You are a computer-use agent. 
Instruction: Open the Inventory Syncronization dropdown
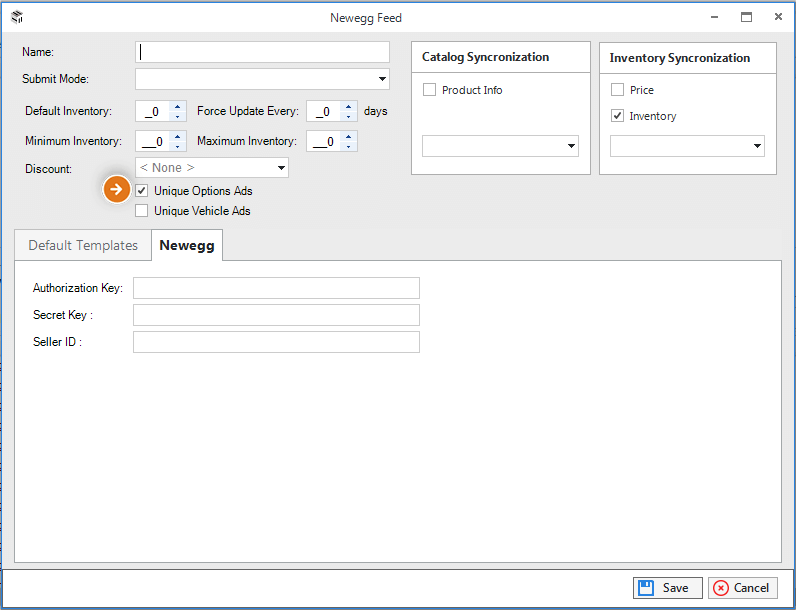687,146
